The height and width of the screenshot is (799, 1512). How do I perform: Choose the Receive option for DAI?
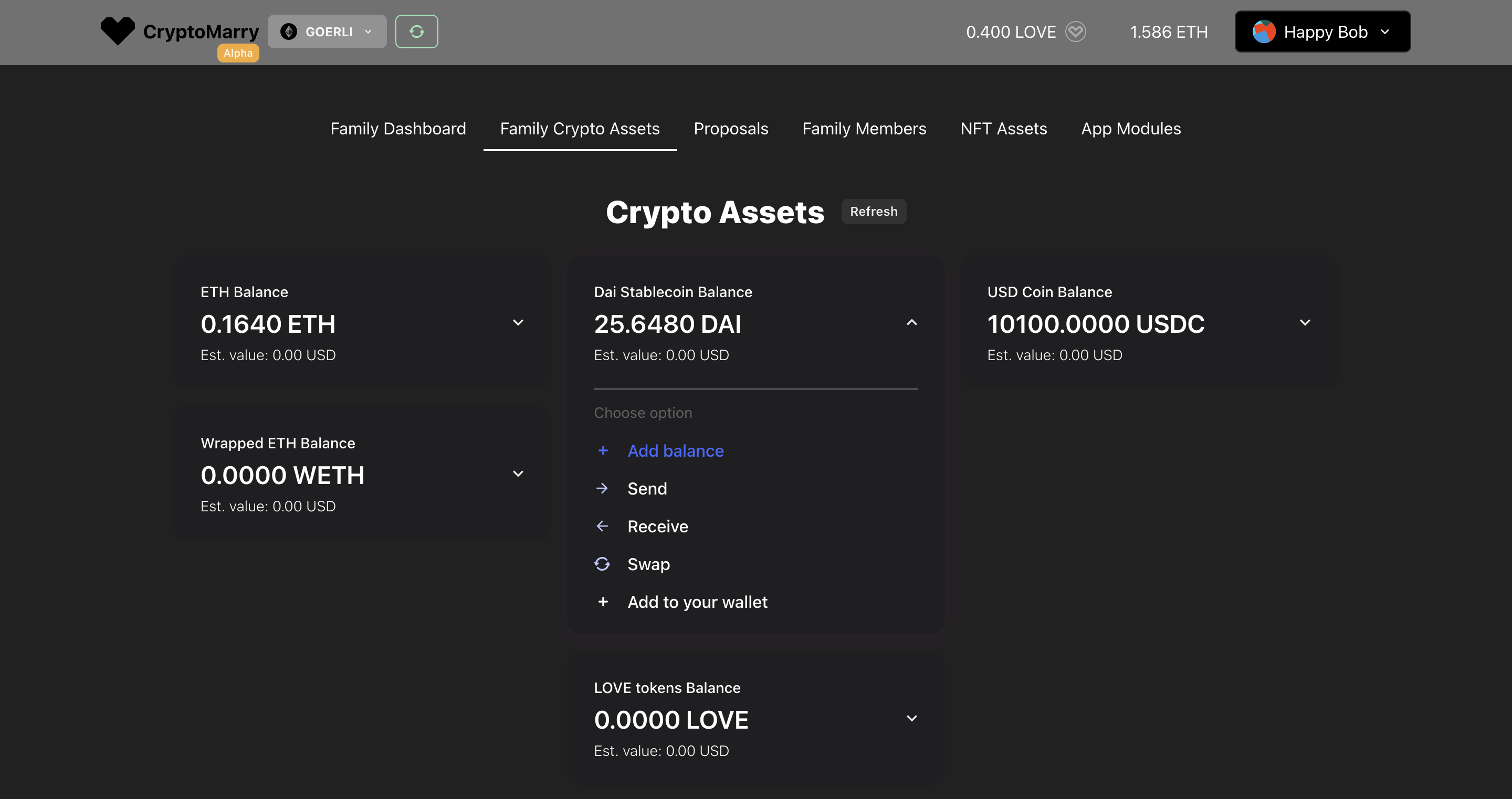[657, 527]
